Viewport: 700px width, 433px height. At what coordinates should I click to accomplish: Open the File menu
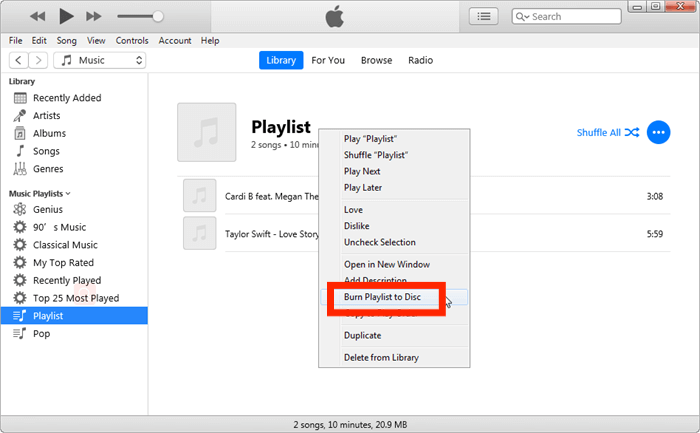[x=15, y=41]
